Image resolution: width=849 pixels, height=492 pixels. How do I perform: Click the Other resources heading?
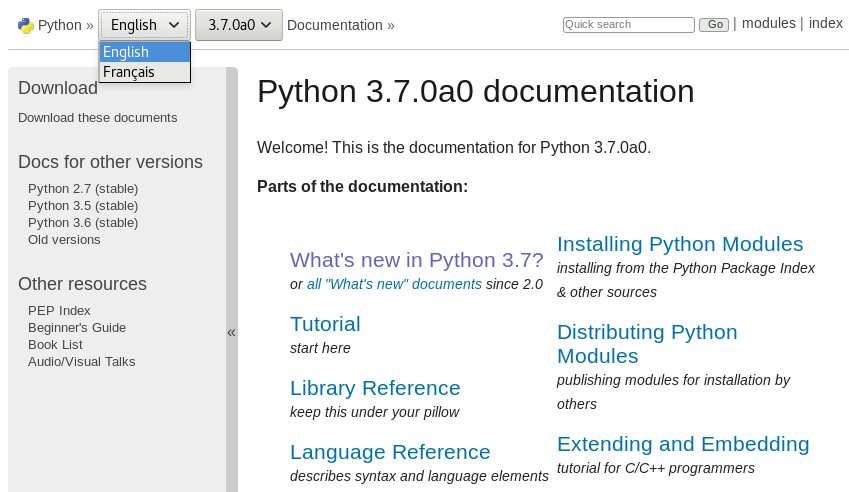82,284
